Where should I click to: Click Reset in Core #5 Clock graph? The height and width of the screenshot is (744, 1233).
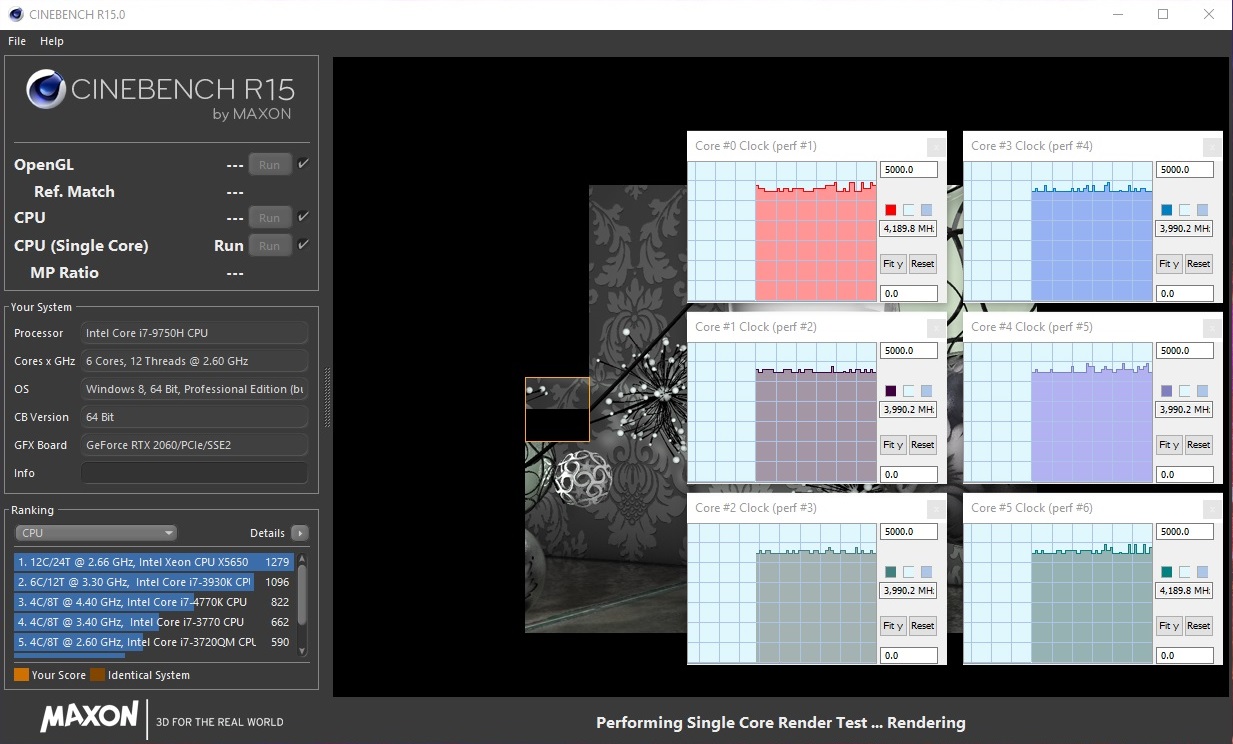click(1198, 626)
